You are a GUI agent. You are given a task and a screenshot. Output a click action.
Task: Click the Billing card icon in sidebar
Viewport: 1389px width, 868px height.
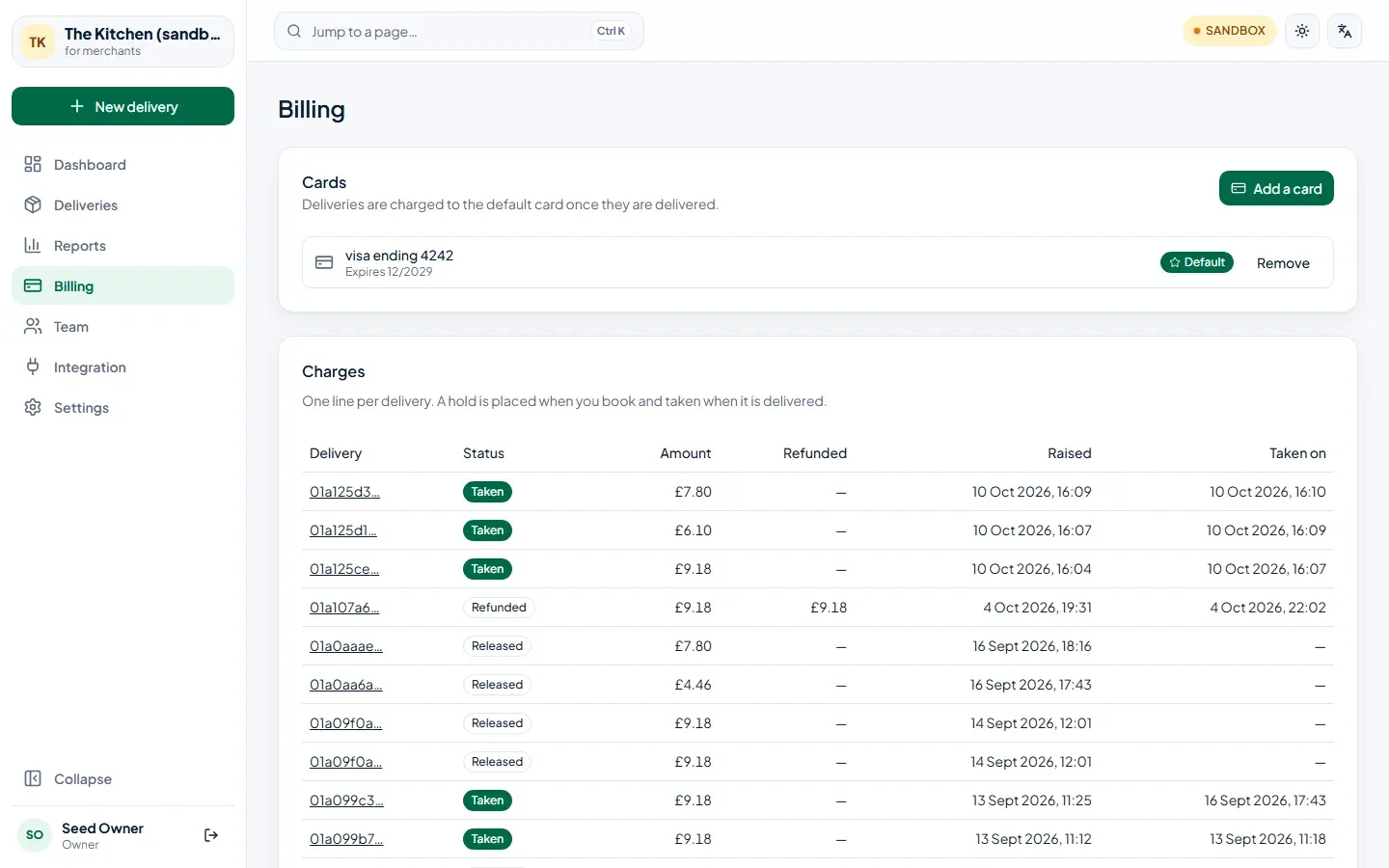click(33, 285)
